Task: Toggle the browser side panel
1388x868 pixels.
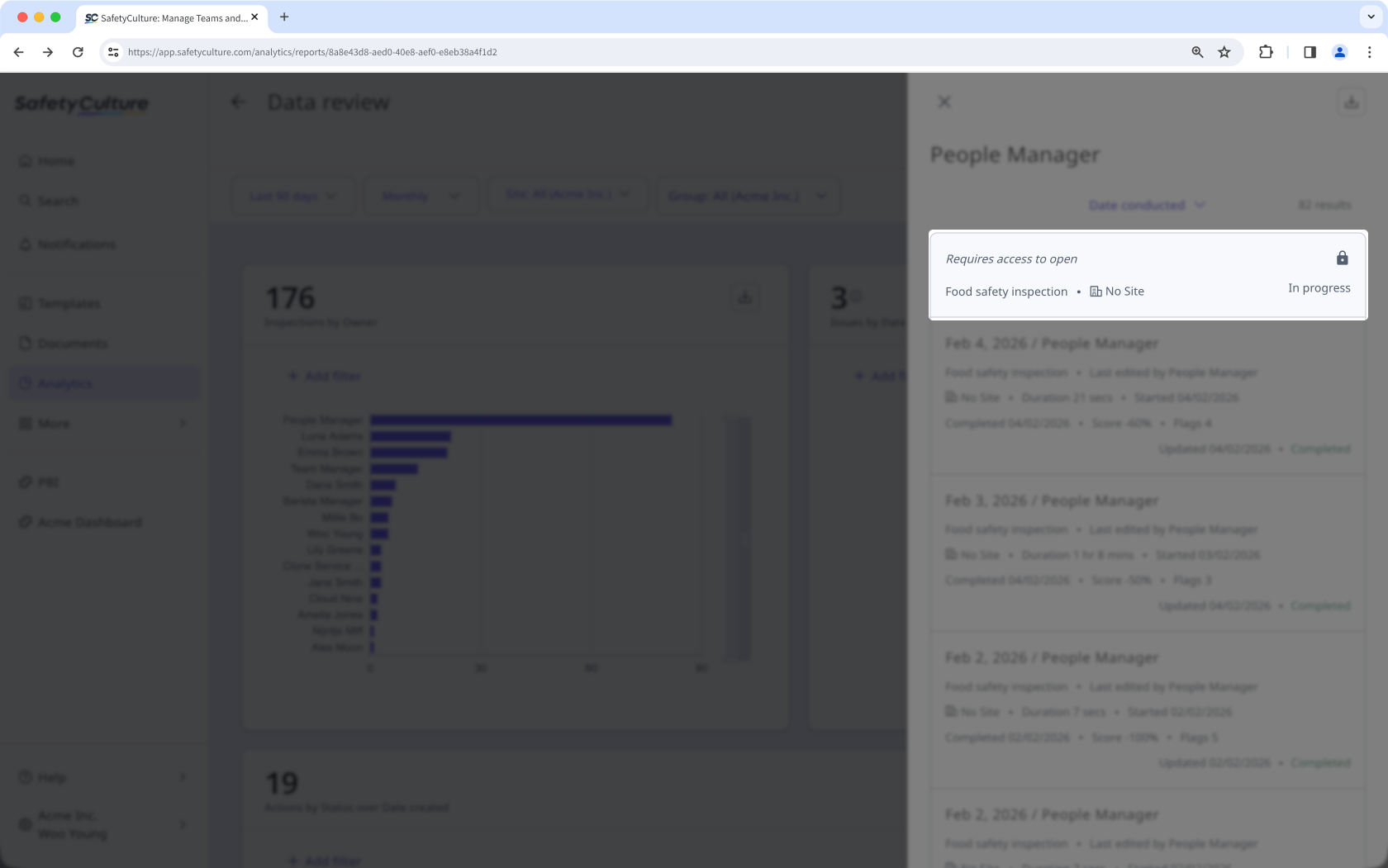Action: click(1310, 52)
